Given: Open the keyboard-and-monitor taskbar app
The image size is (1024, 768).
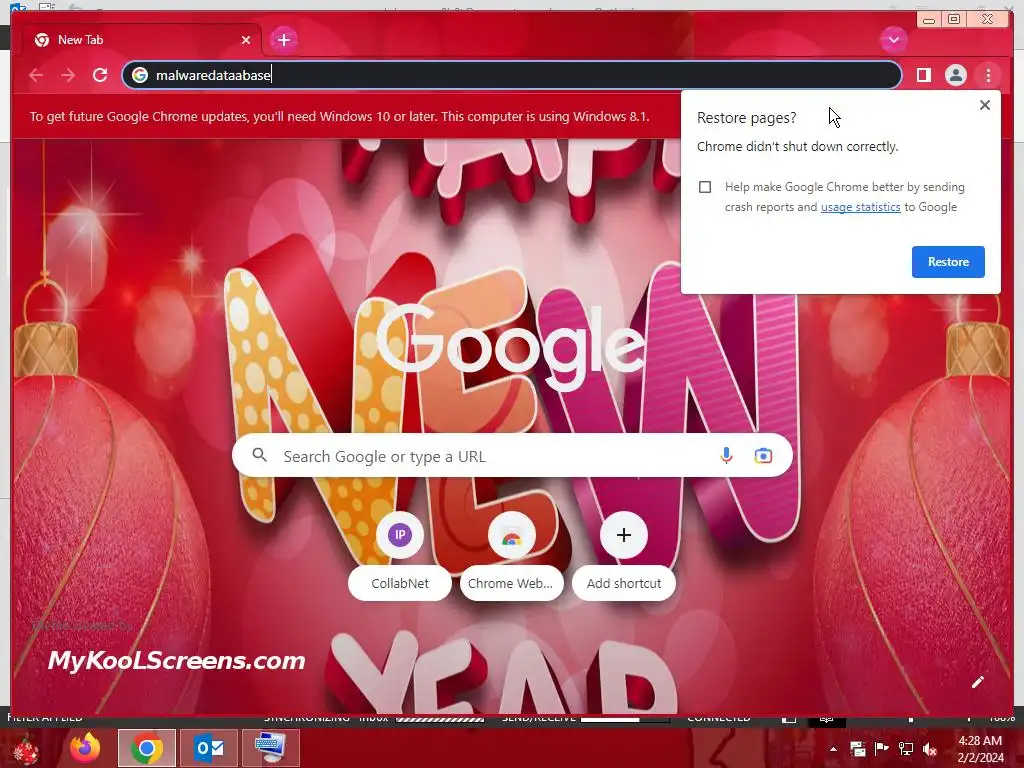Looking at the screenshot, I should point(270,748).
